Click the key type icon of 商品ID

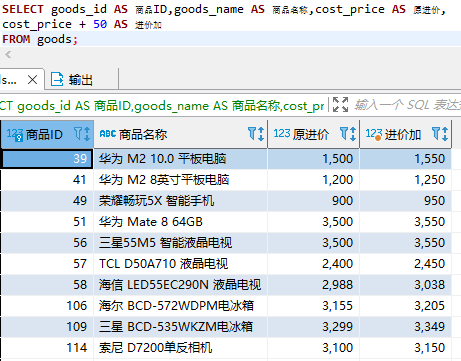[15, 134]
